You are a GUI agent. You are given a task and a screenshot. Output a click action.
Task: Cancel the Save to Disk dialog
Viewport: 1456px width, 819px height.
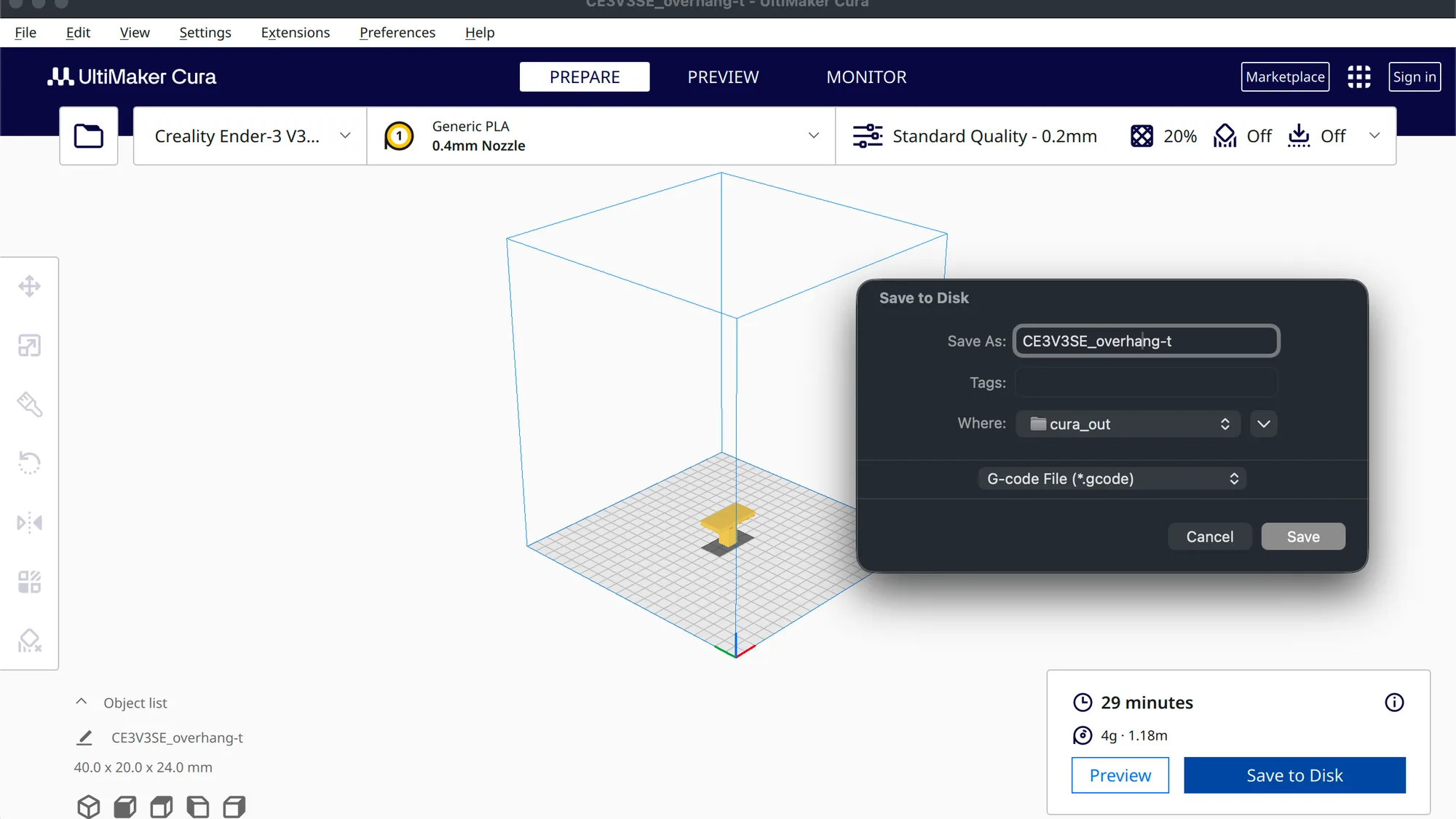(x=1210, y=537)
